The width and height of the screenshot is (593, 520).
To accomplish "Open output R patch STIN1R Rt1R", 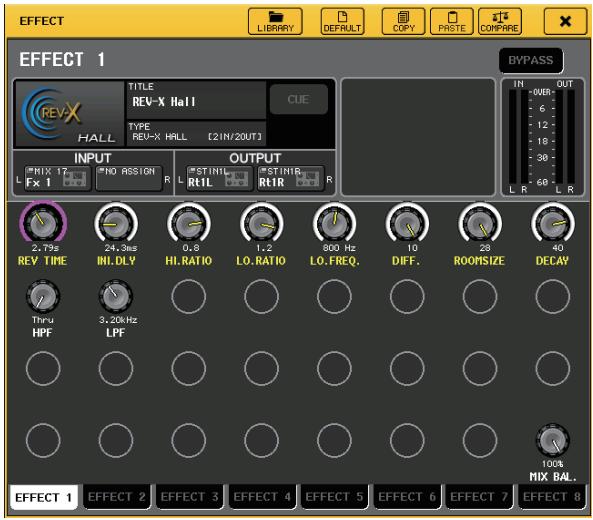I will pyautogui.click(x=291, y=178).
